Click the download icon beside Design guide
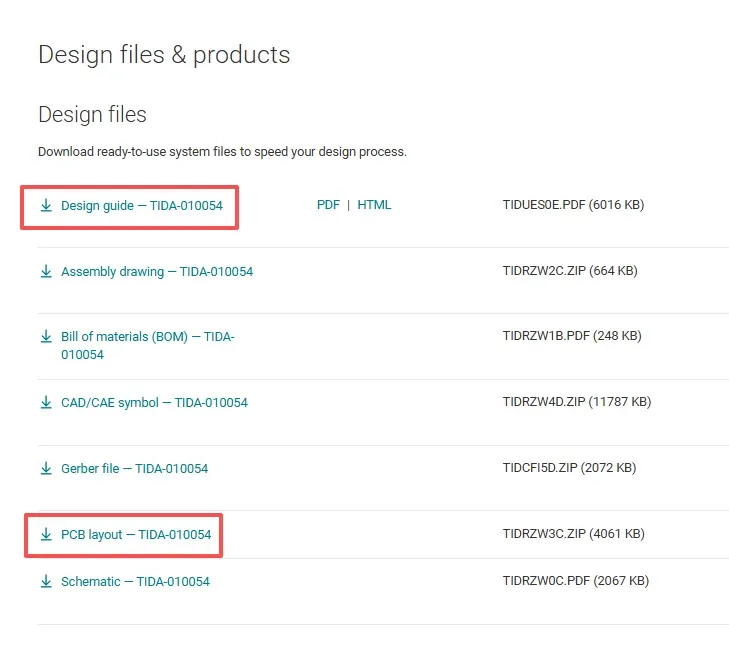Screen dimensions: 729x655 click(x=45, y=206)
